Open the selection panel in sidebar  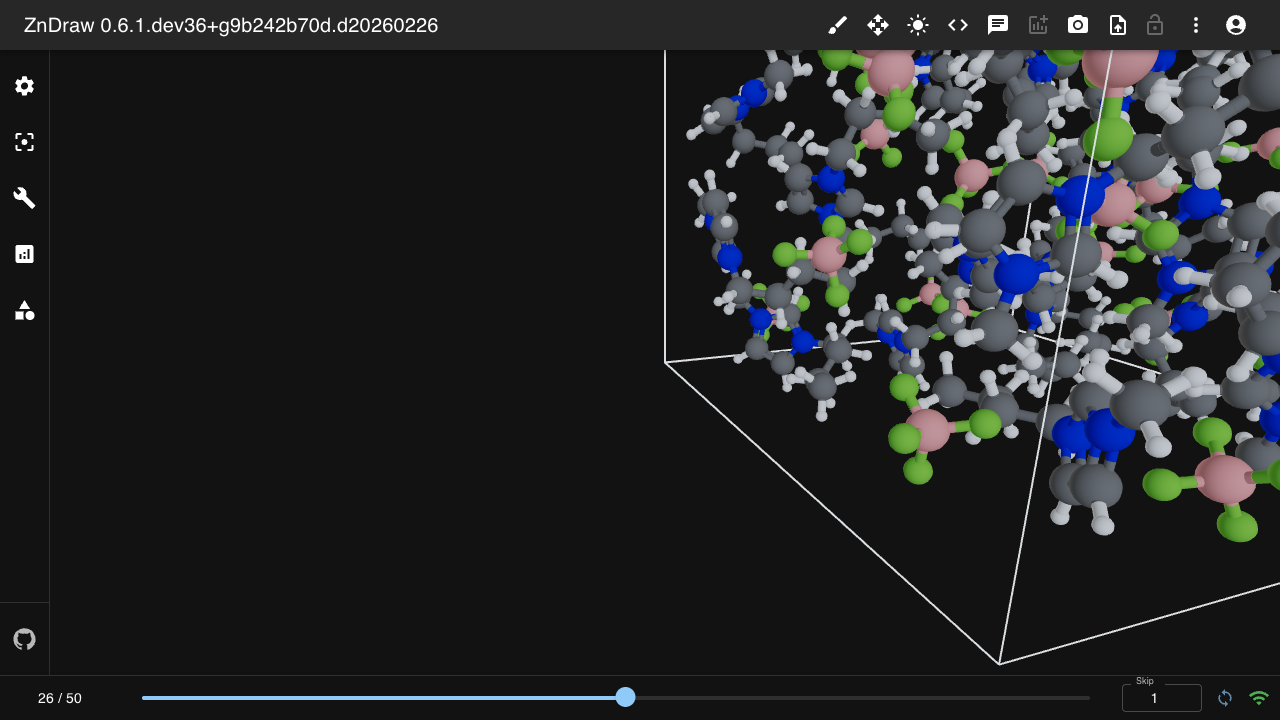25,142
